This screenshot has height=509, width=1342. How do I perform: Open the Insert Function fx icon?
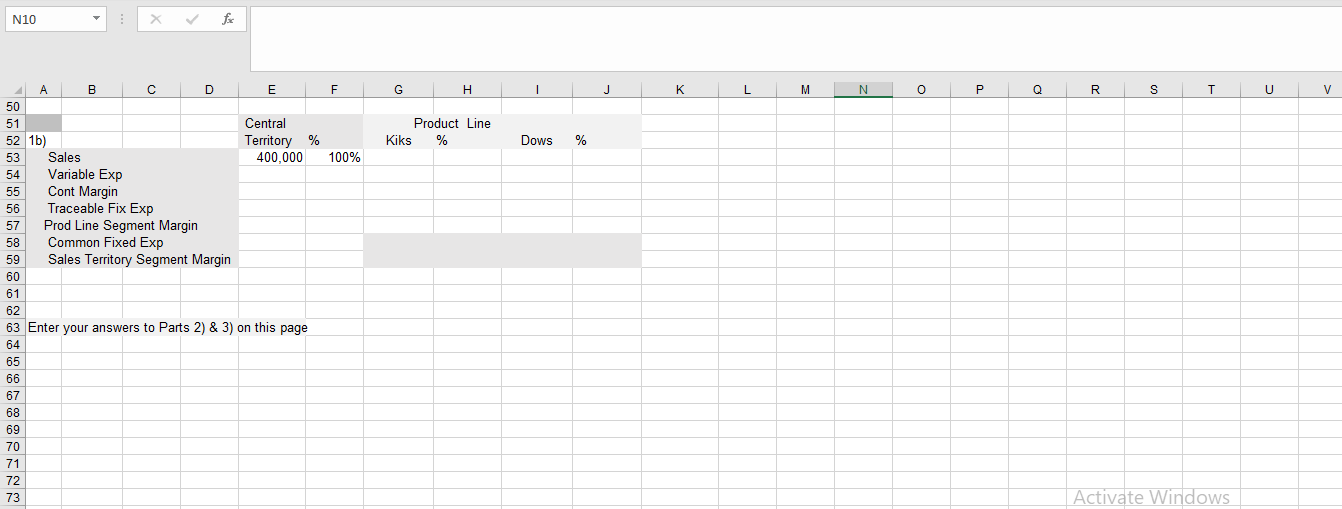tap(227, 19)
